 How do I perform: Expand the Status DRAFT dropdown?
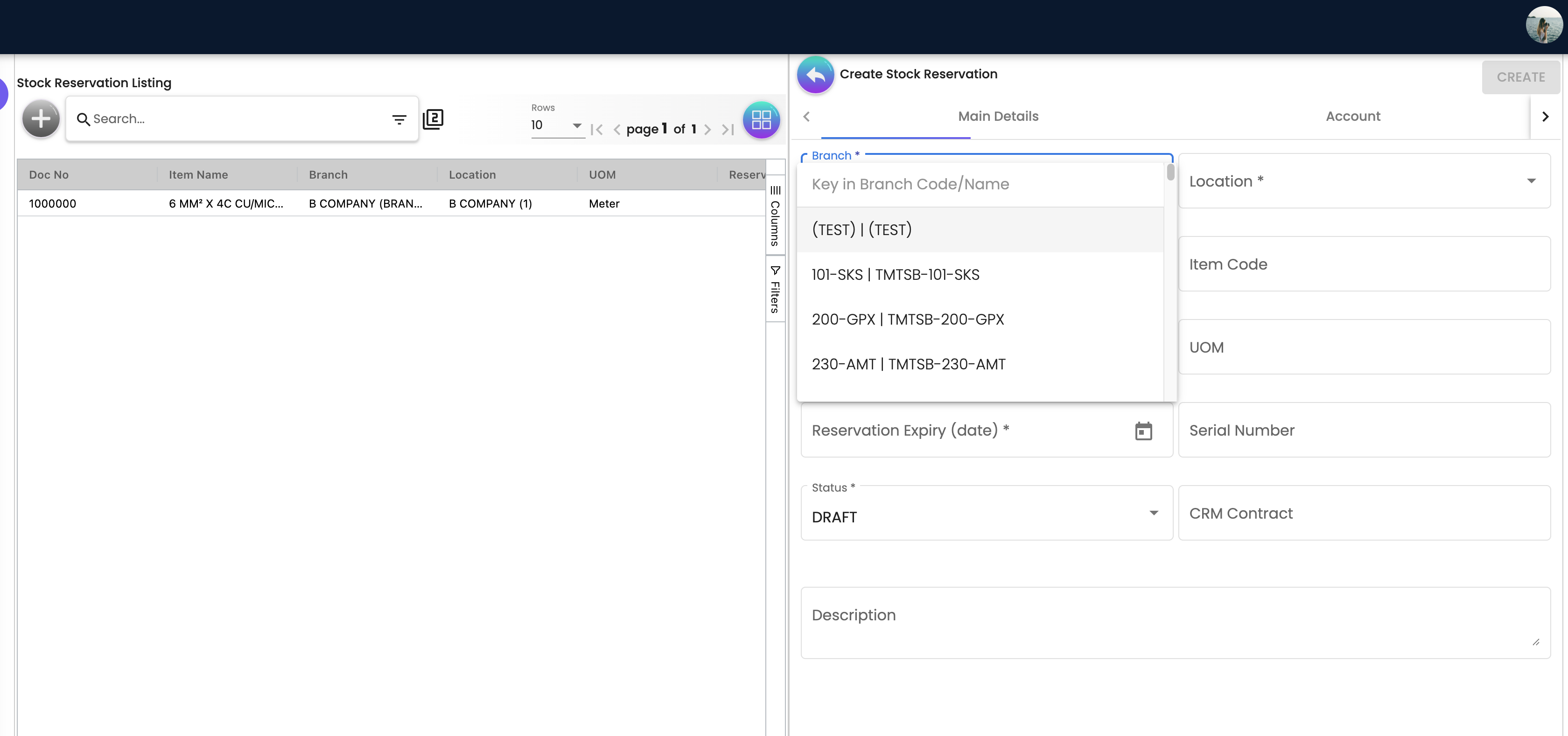[1154, 514]
